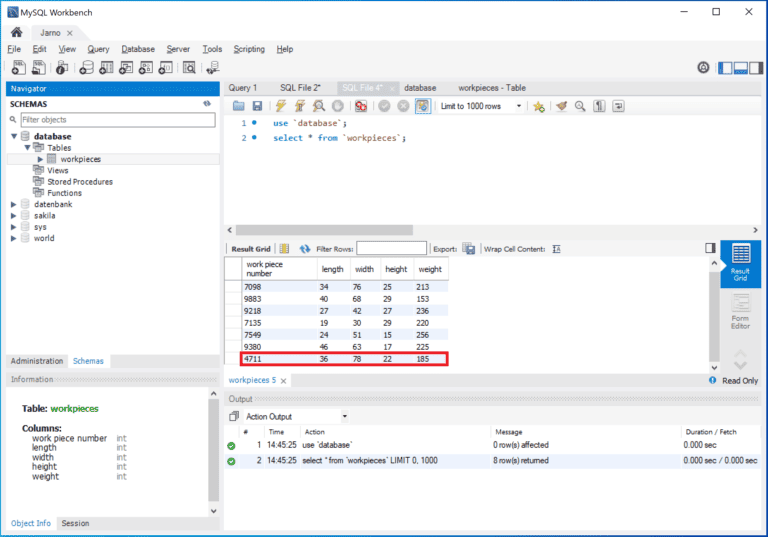768x537 pixels.
Task: Expand the world schema
Action: pos(14,238)
